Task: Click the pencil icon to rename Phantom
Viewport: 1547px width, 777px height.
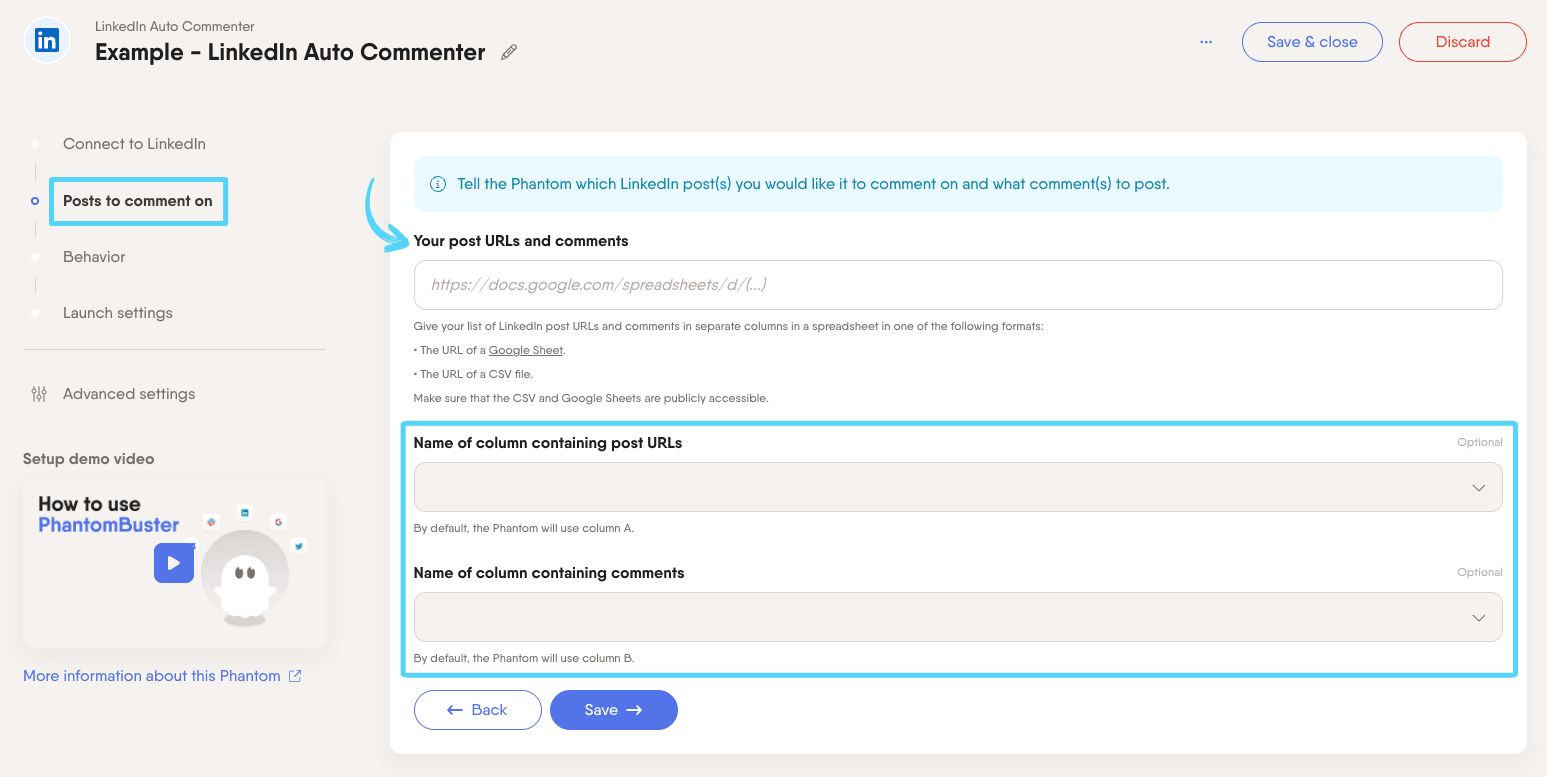Action: point(509,52)
